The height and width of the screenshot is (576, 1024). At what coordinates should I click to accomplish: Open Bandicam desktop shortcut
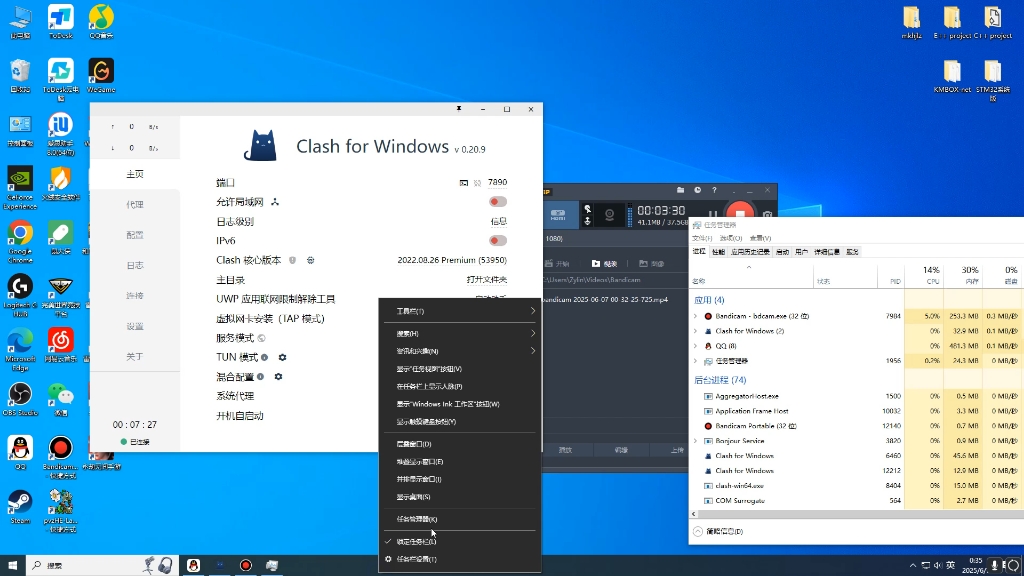61,457
